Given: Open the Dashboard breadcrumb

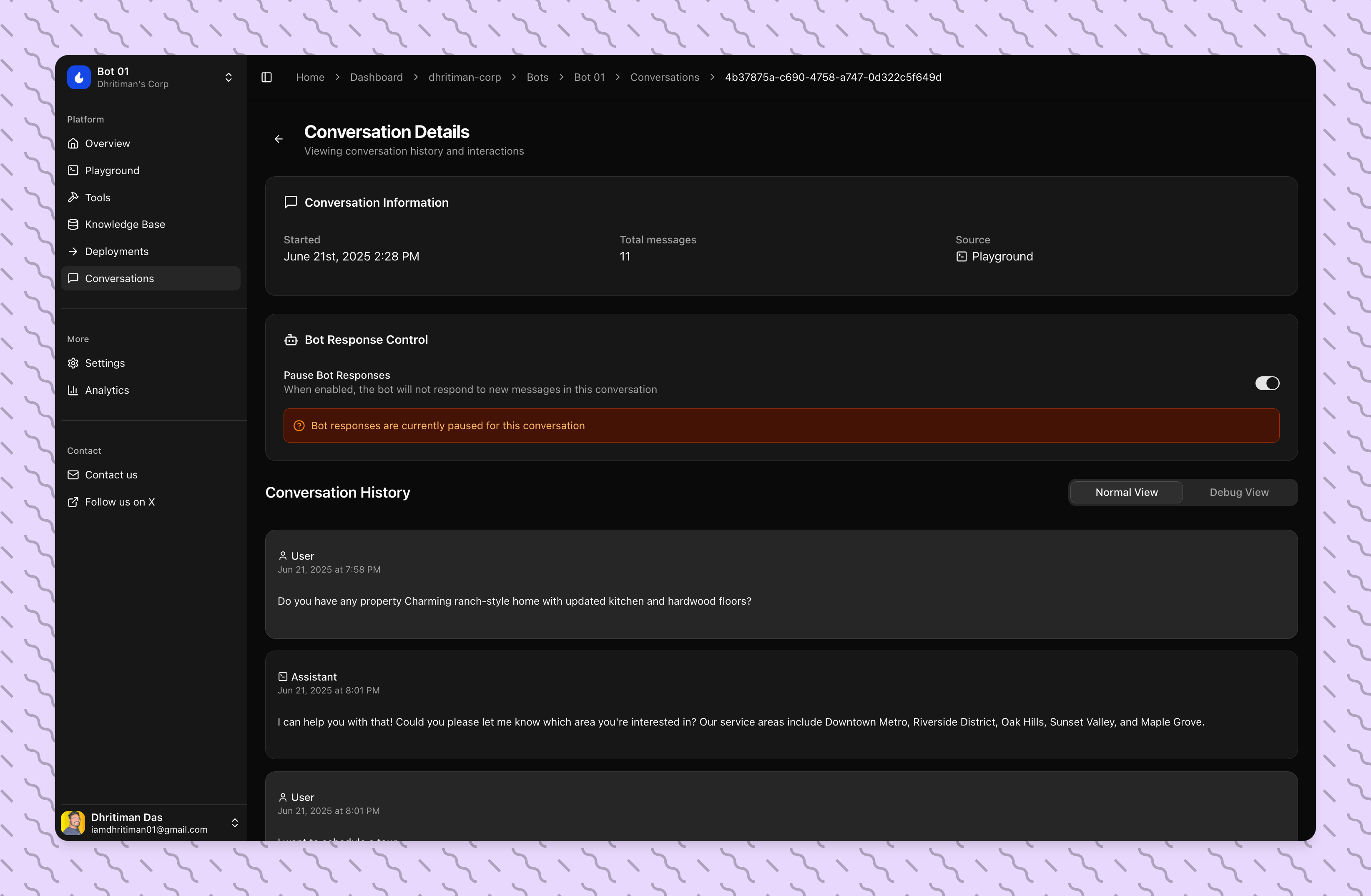Looking at the screenshot, I should [376, 77].
